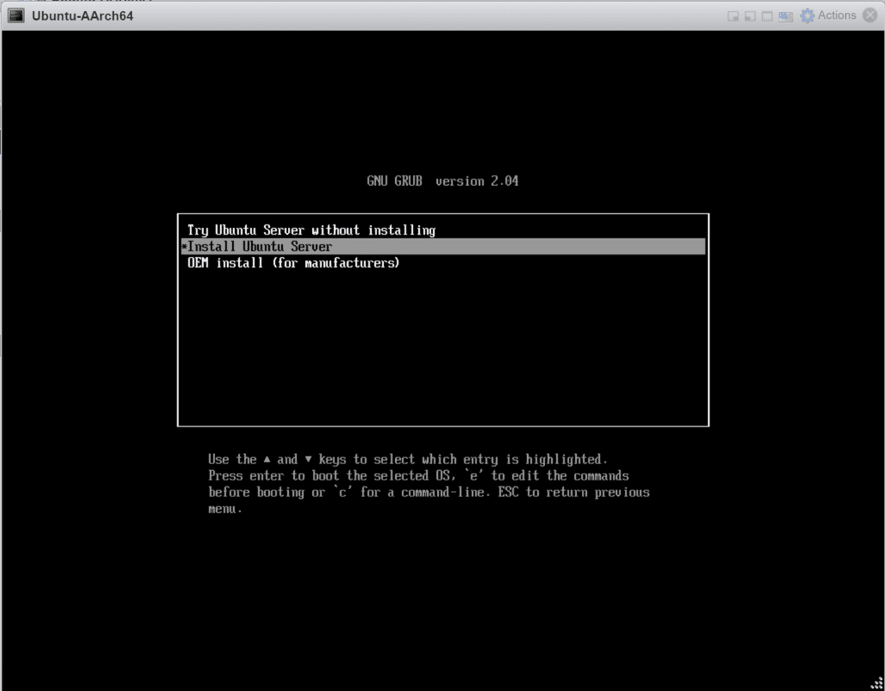This screenshot has height=691, width=885.
Task: Click the blue two-panel console icon
Action: [x=786, y=16]
